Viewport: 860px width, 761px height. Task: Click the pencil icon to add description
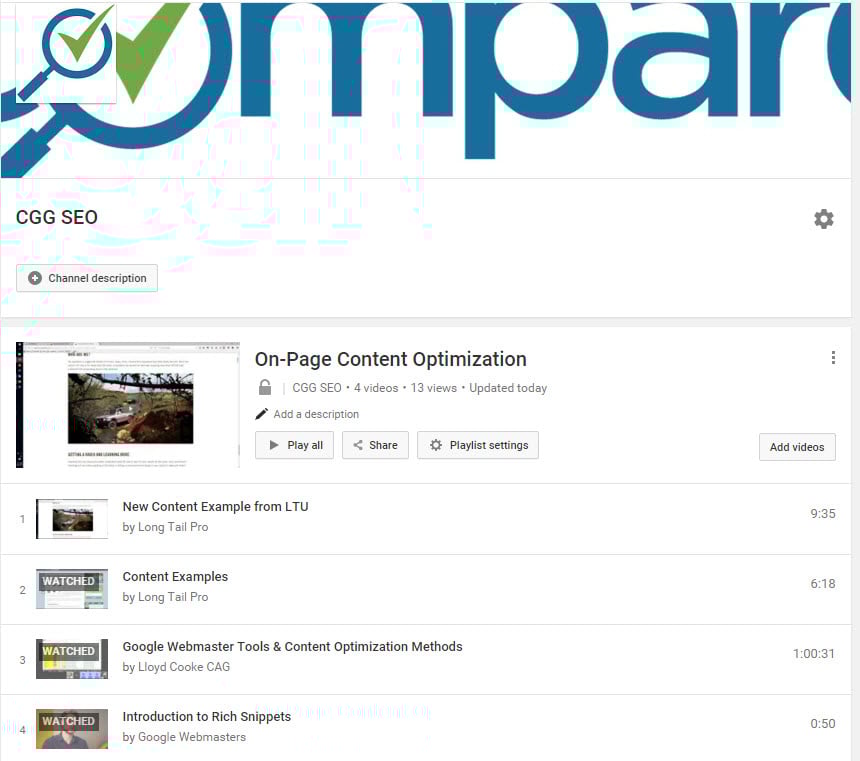262,414
